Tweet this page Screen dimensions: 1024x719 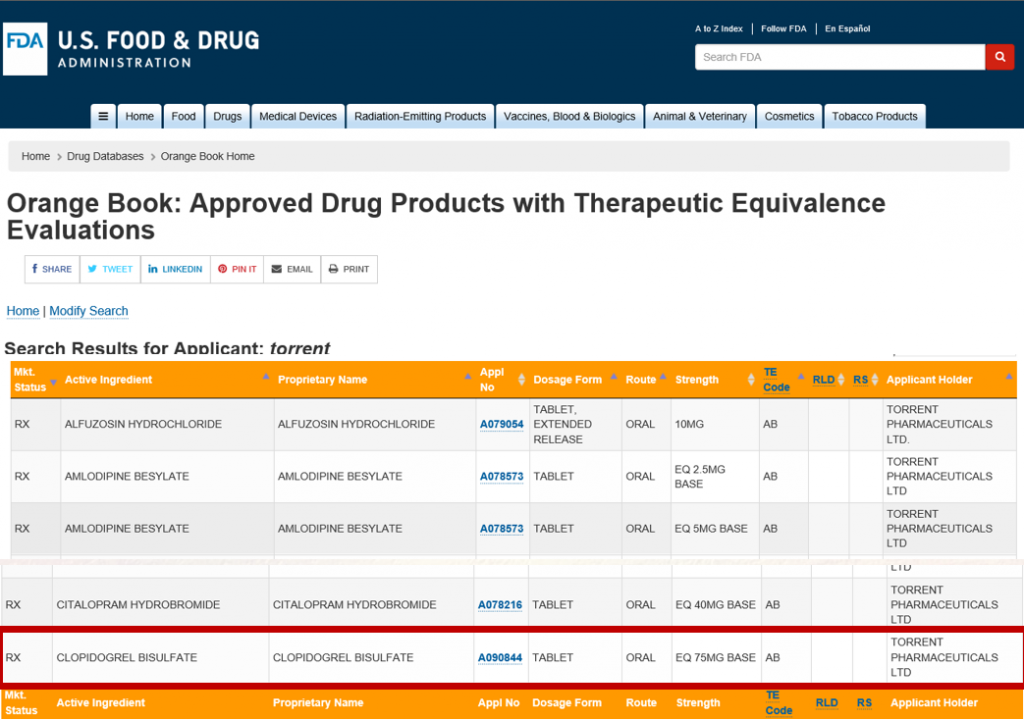[x=110, y=269]
